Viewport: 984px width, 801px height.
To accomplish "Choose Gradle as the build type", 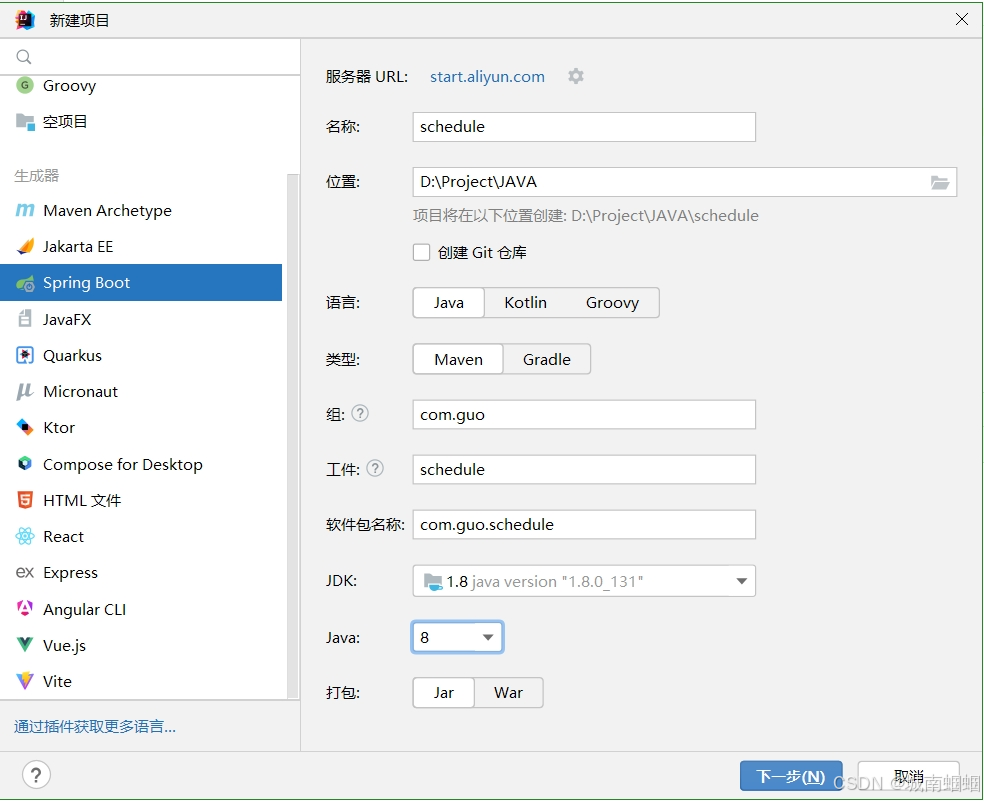I will [x=547, y=360].
